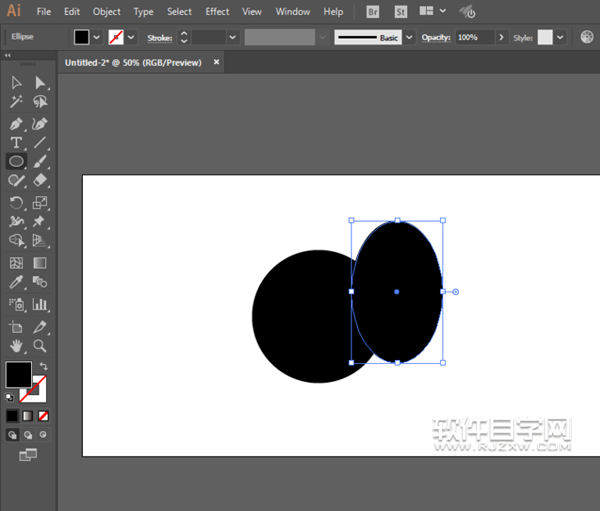Open the Object menu
Image resolution: width=600 pixels, height=511 pixels.
pyautogui.click(x=106, y=12)
